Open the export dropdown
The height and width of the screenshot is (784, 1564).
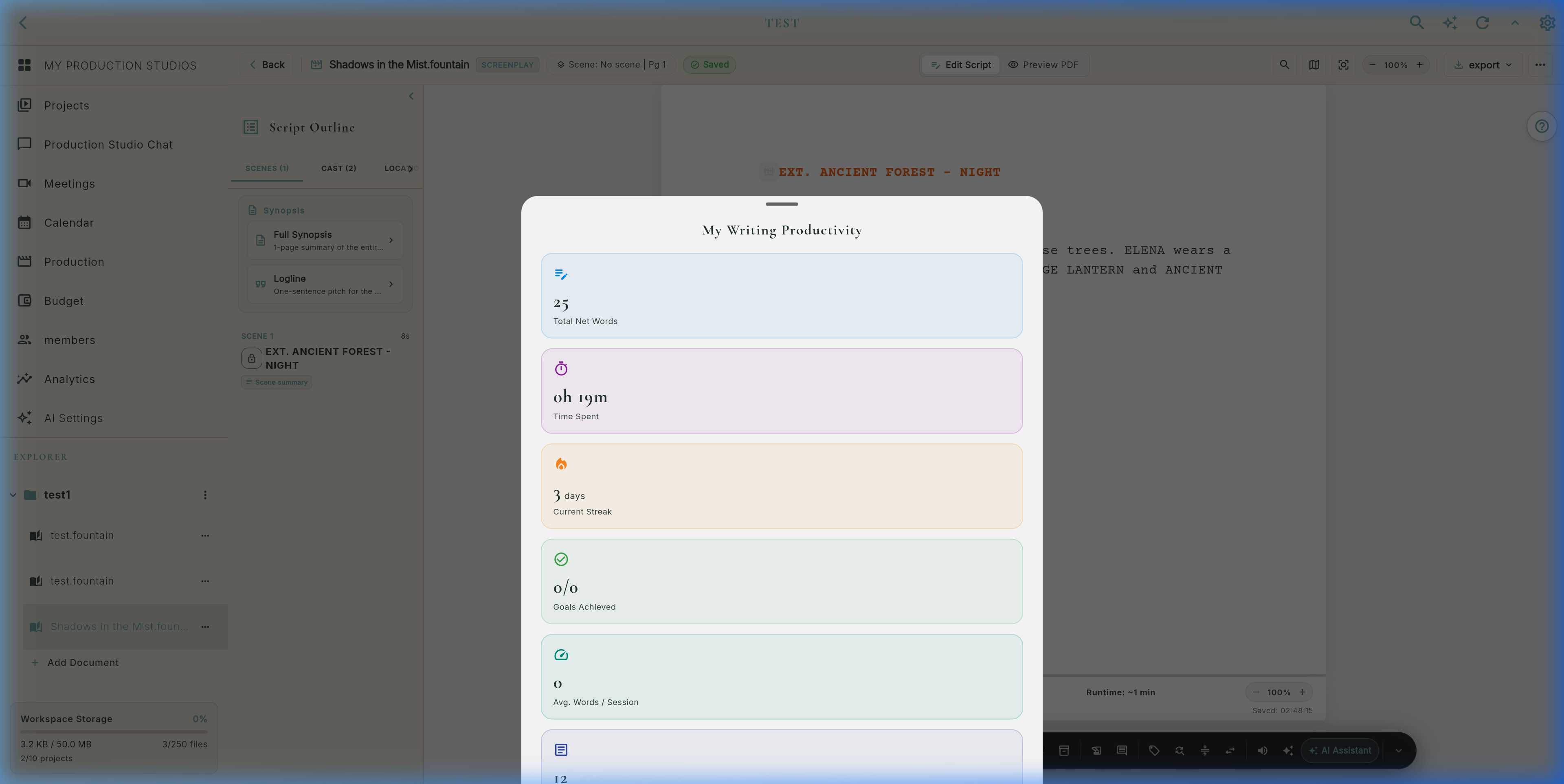1484,64
